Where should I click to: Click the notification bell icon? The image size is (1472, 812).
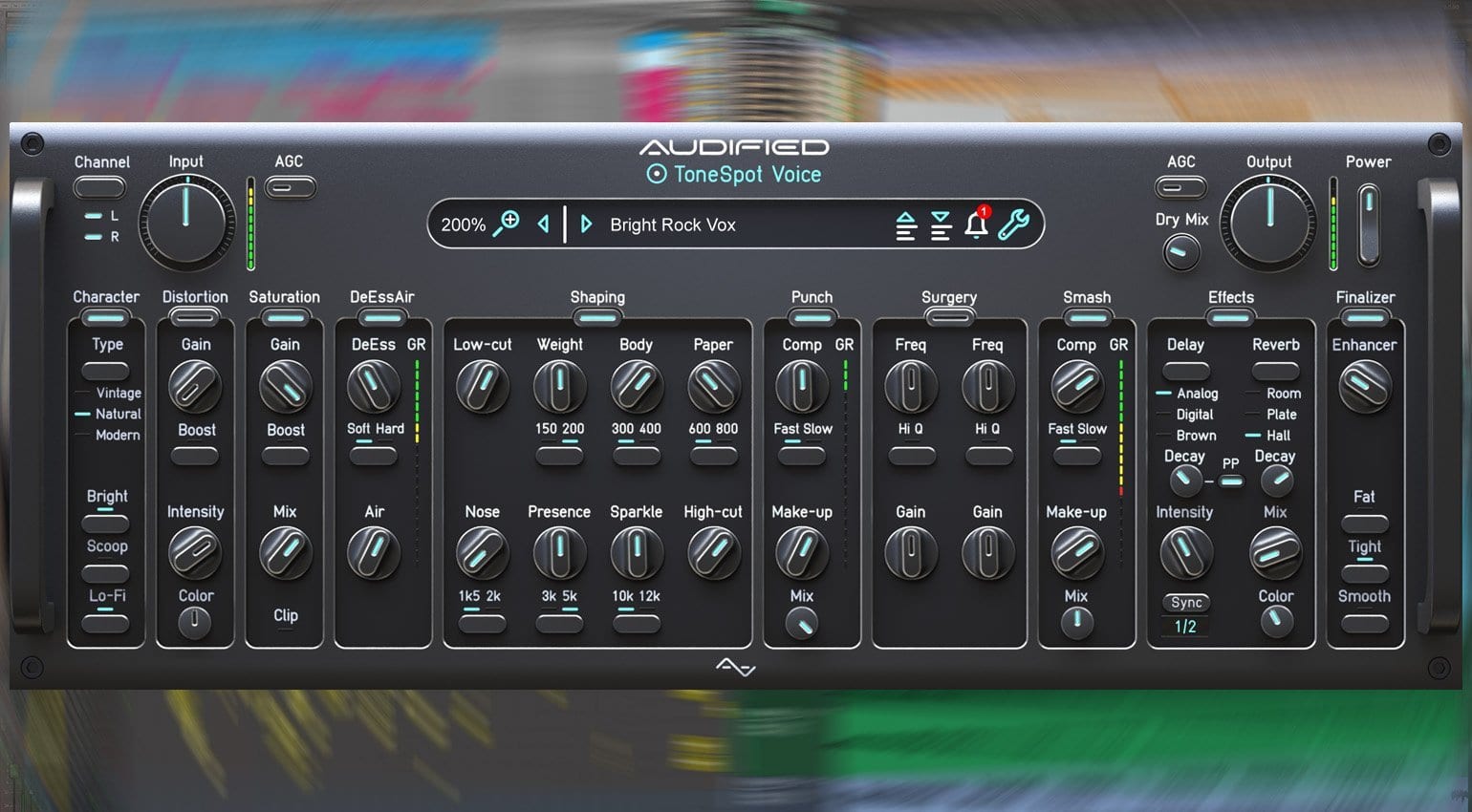[975, 225]
